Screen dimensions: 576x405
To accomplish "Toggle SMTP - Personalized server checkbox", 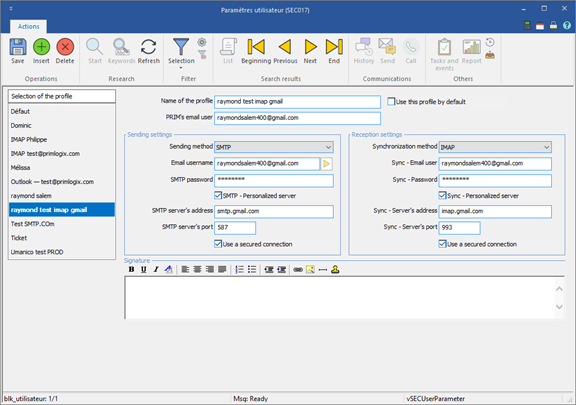I will coord(218,195).
